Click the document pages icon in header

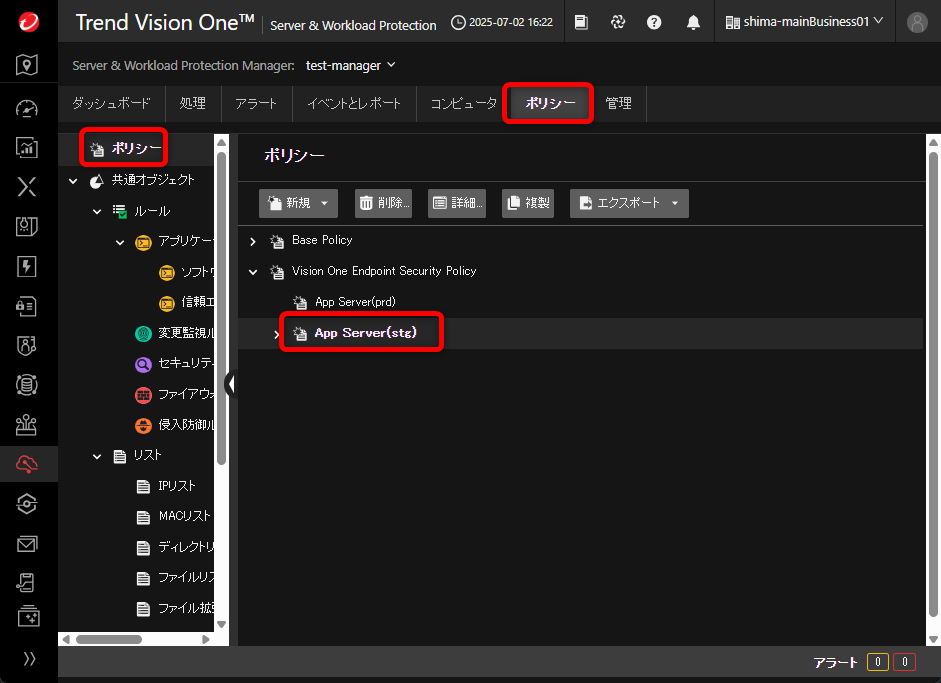(x=581, y=22)
